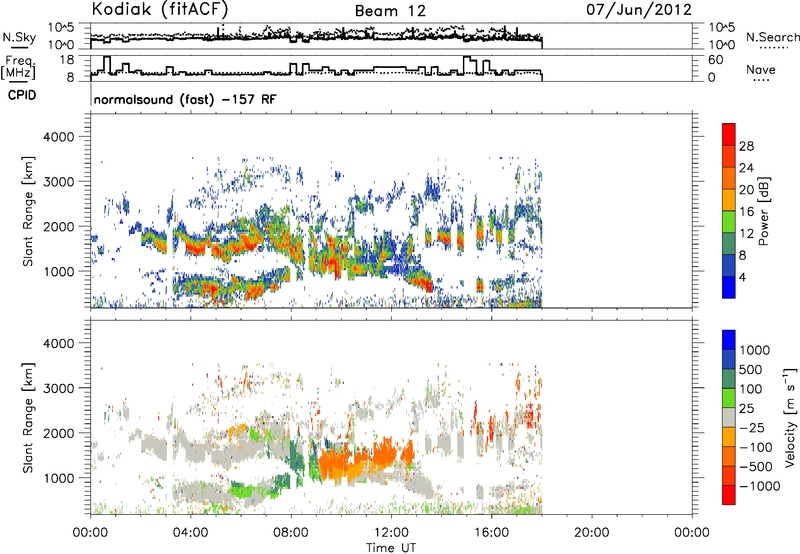Image resolution: width=800 pixels, height=554 pixels.
Task: Click the '2000' tick on velocity panel axis
Action: click(59, 433)
